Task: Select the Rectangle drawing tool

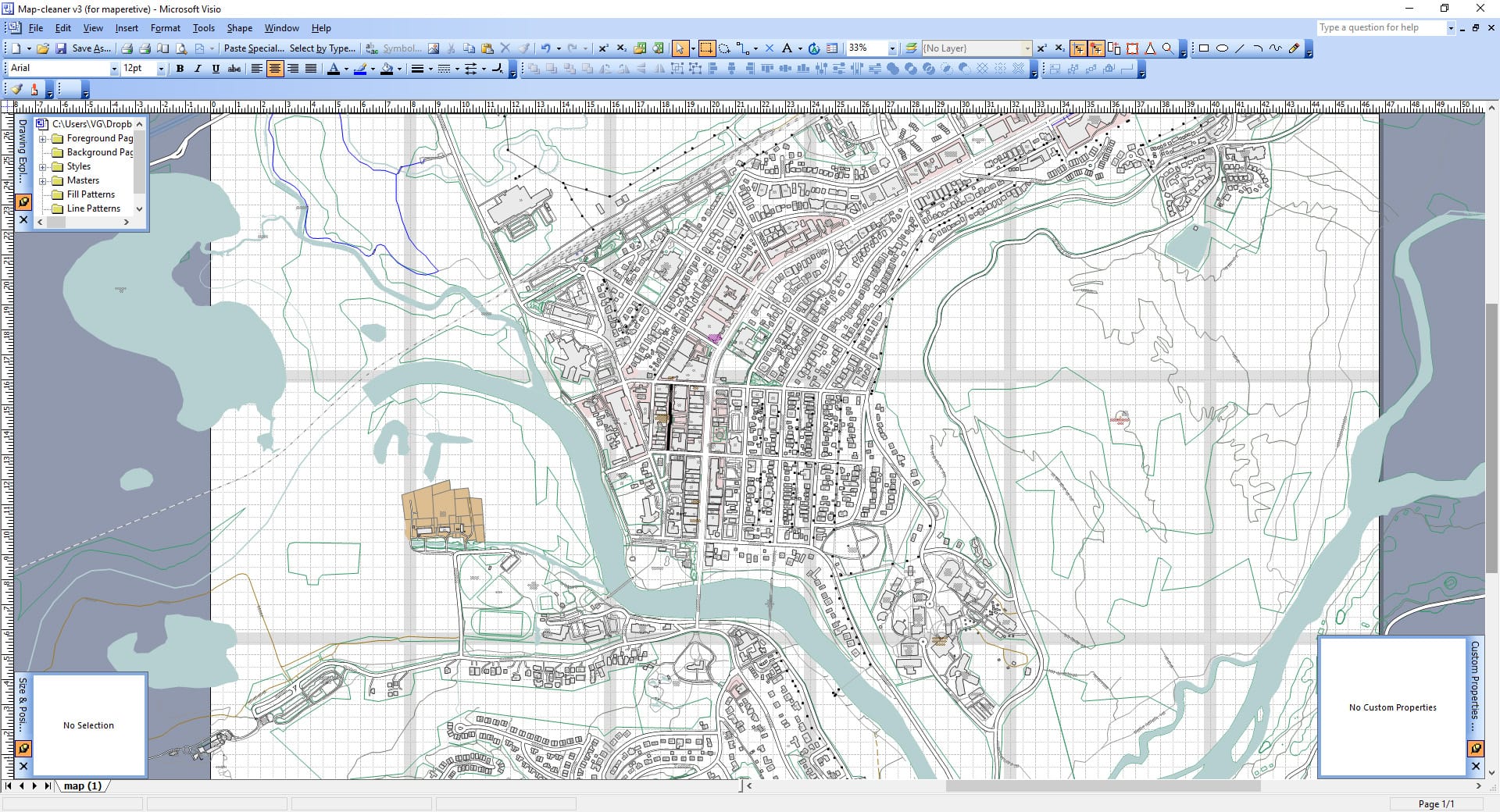Action: point(1204,48)
